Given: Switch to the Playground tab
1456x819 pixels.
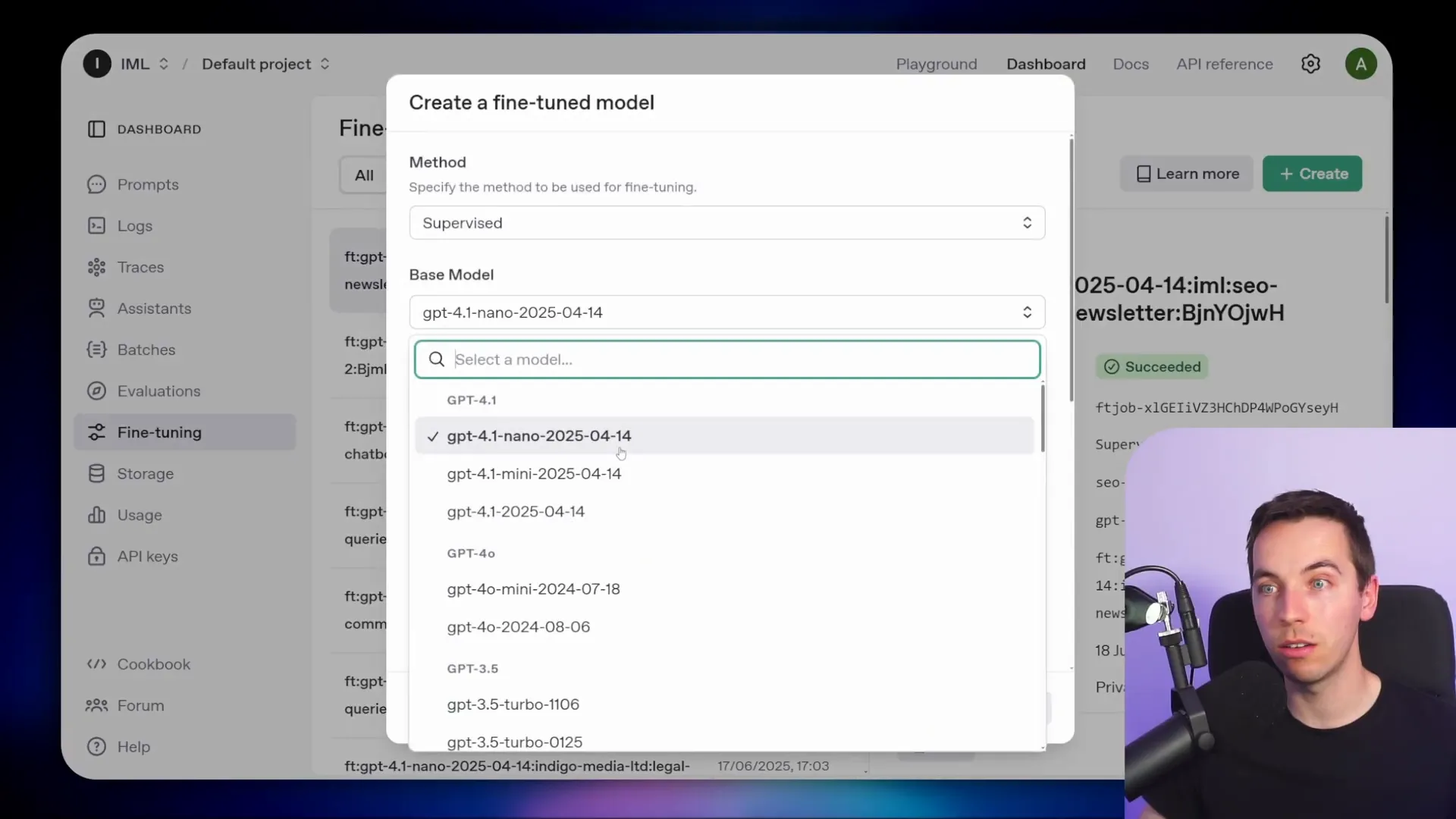Looking at the screenshot, I should 937,64.
